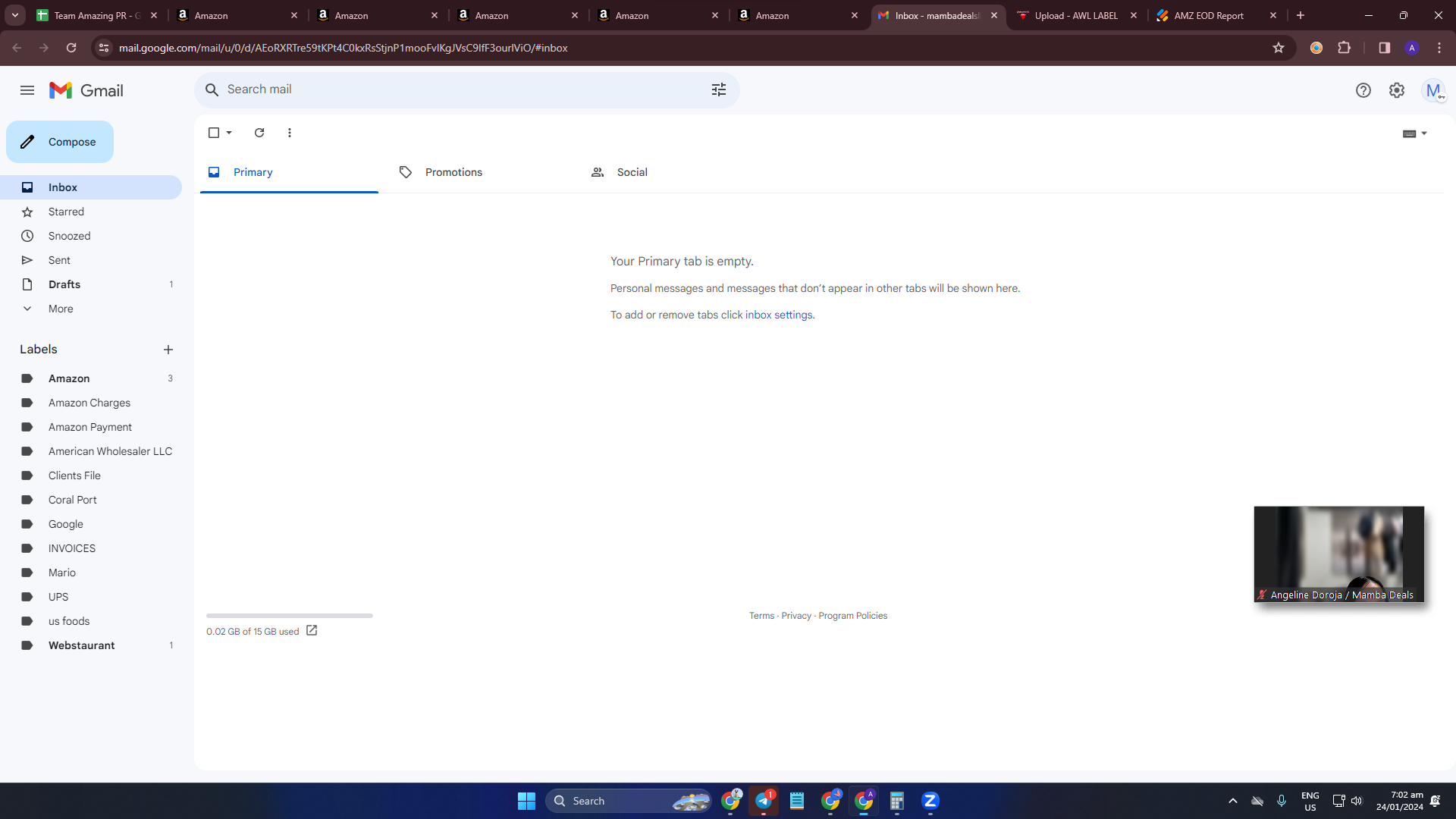The height and width of the screenshot is (819, 1456).
Task: Open Program Policies link
Action: pyautogui.click(x=852, y=616)
